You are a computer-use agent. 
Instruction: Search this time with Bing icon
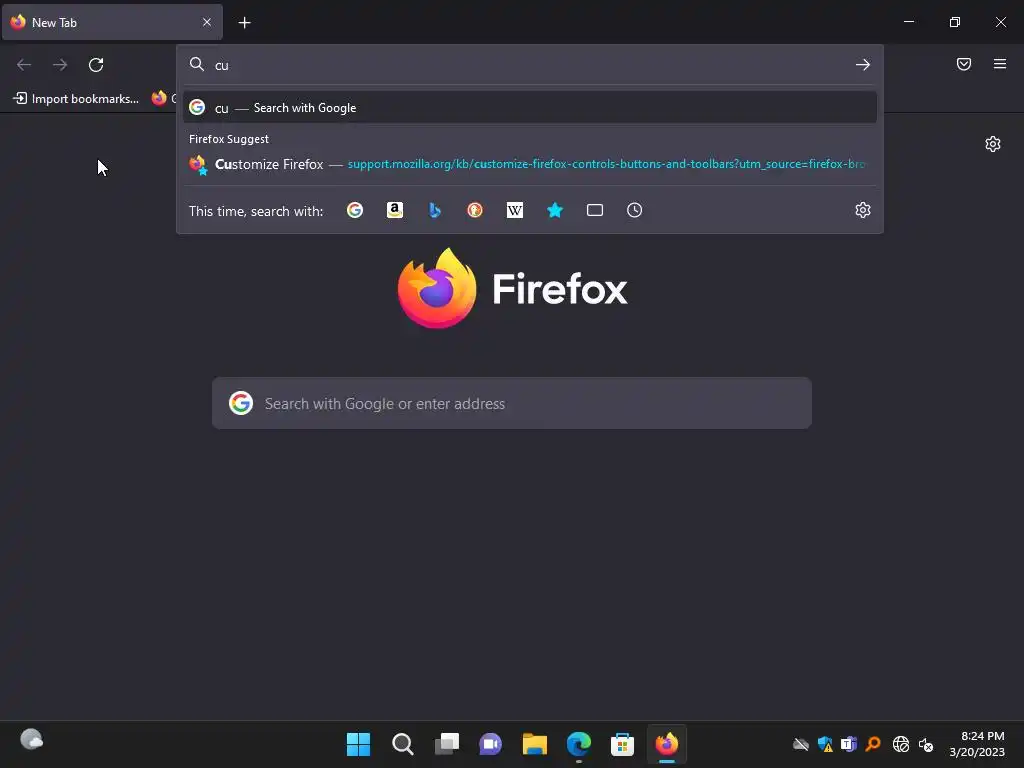(x=435, y=210)
